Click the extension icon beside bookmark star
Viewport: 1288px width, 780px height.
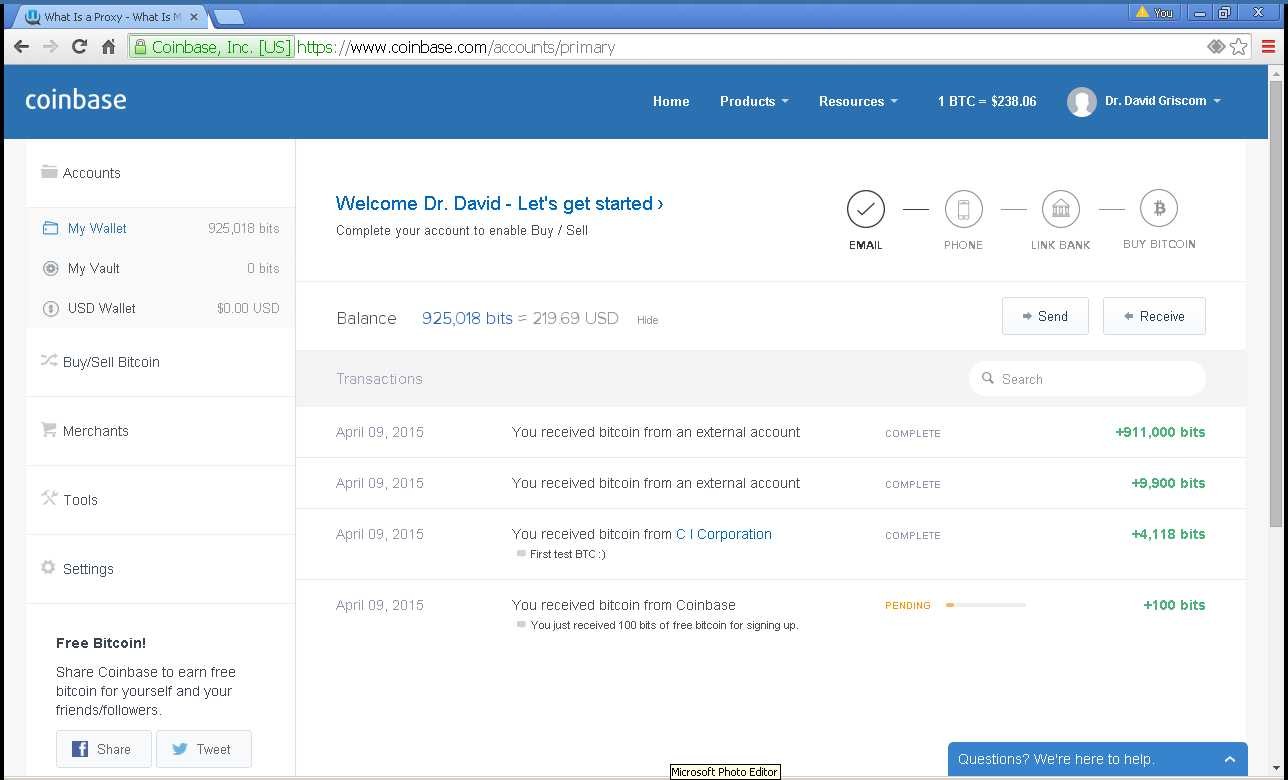(x=1216, y=47)
